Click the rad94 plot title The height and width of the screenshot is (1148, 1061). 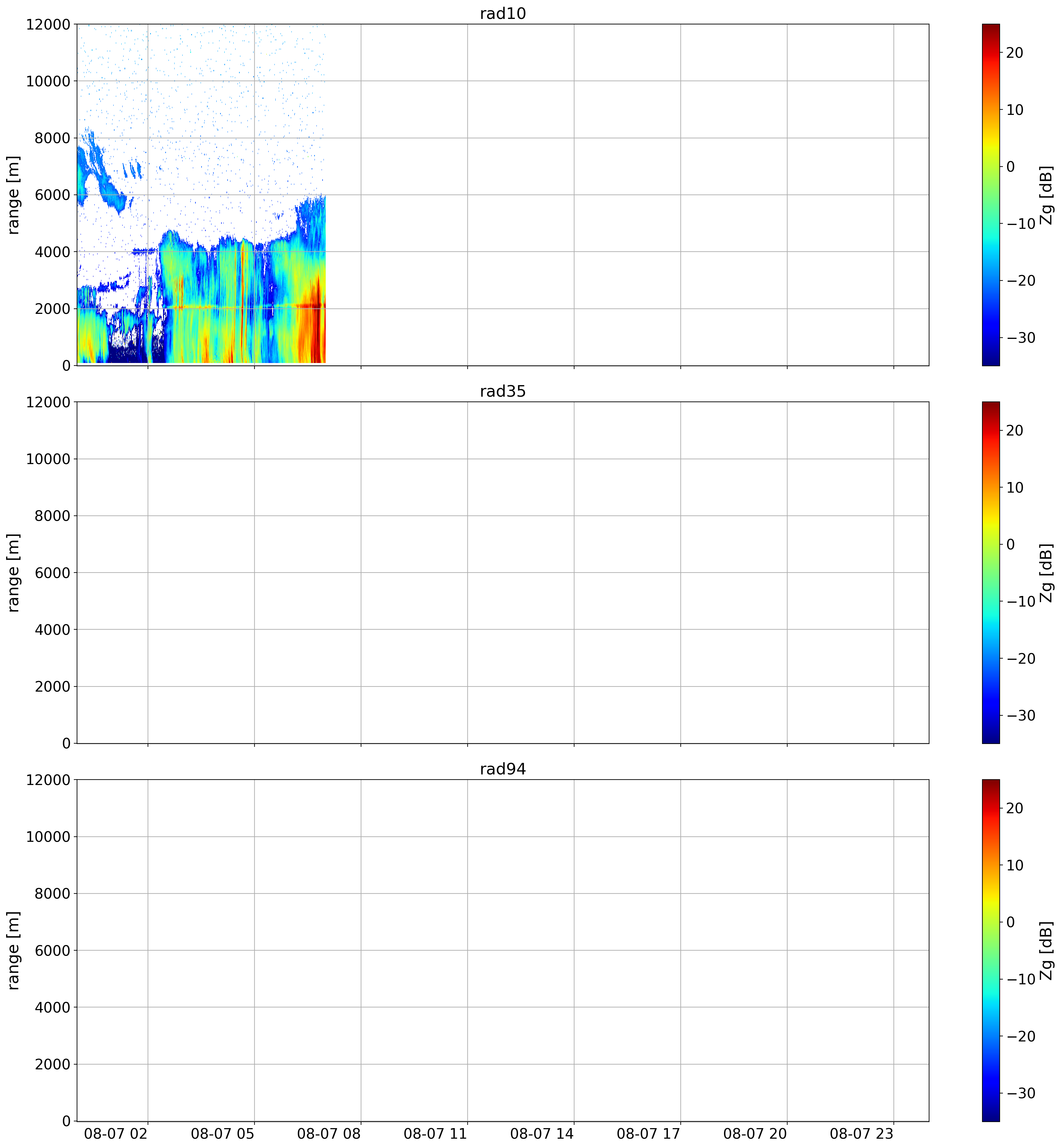point(502,769)
